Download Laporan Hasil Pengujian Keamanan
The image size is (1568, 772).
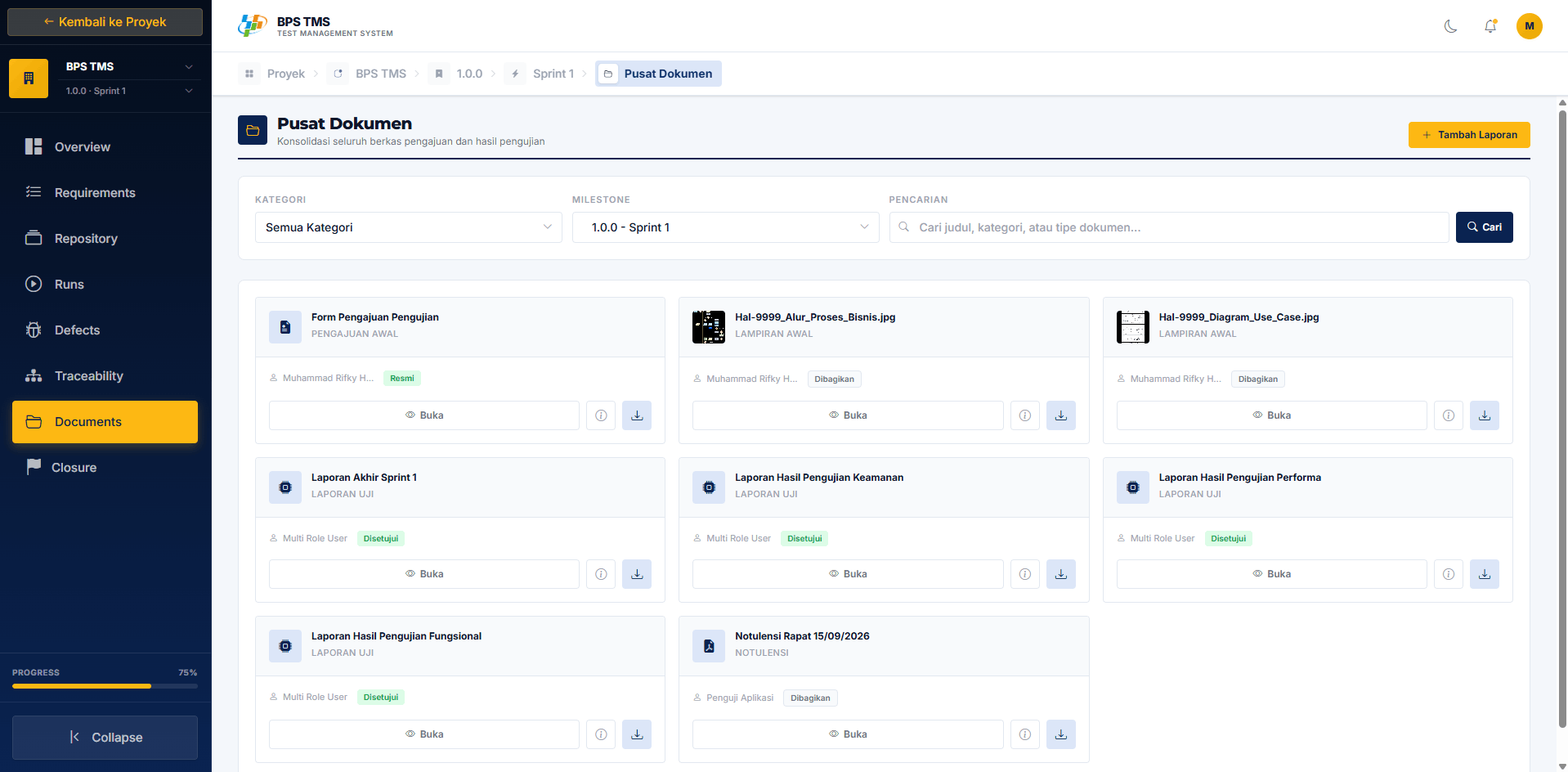coord(1060,574)
